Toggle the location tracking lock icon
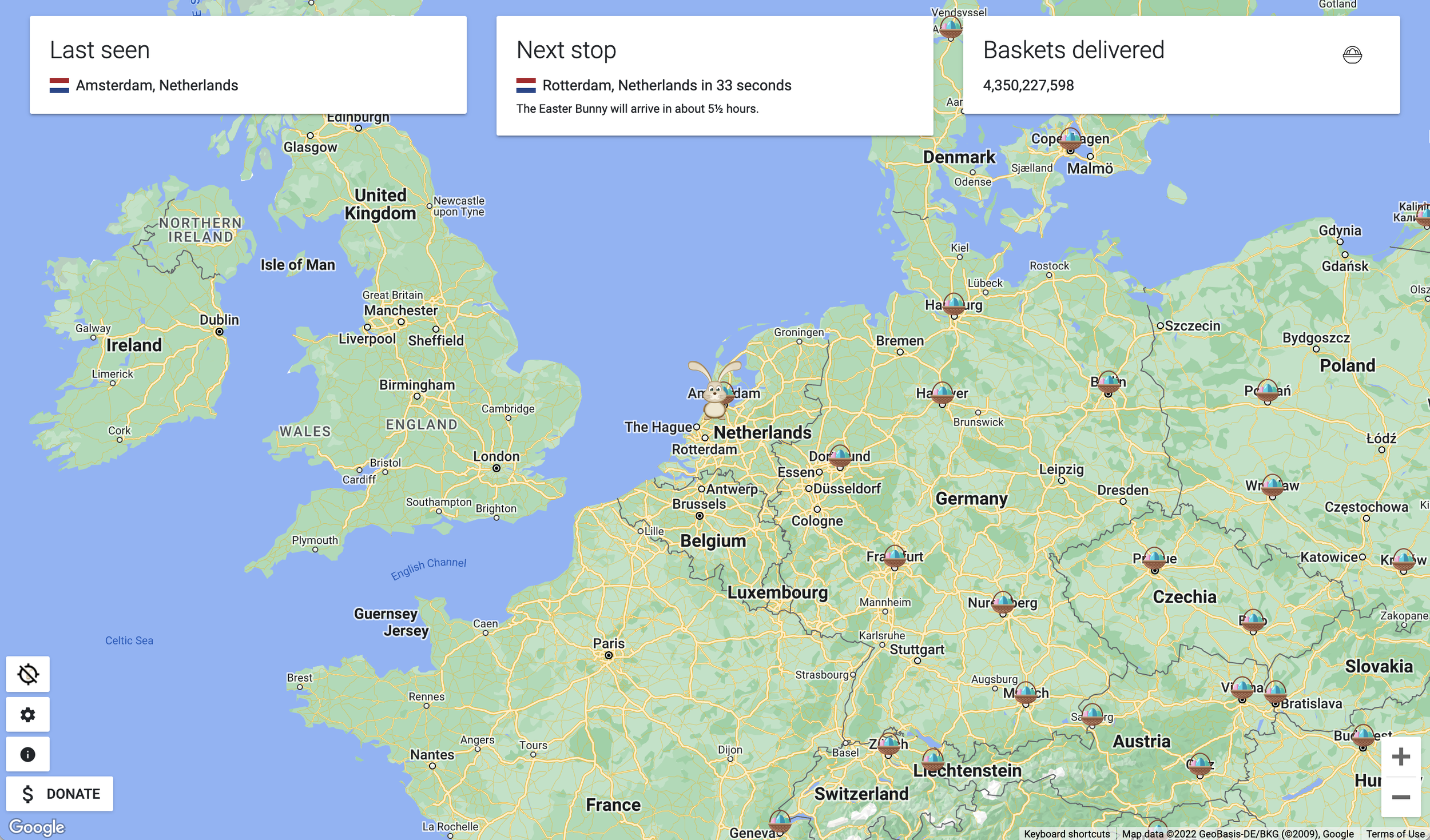Image resolution: width=1430 pixels, height=840 pixels. point(27,674)
